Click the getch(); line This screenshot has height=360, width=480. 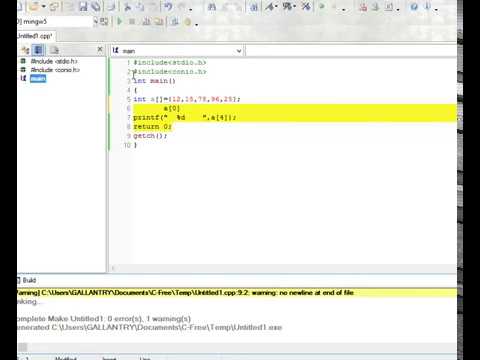[x=150, y=136]
